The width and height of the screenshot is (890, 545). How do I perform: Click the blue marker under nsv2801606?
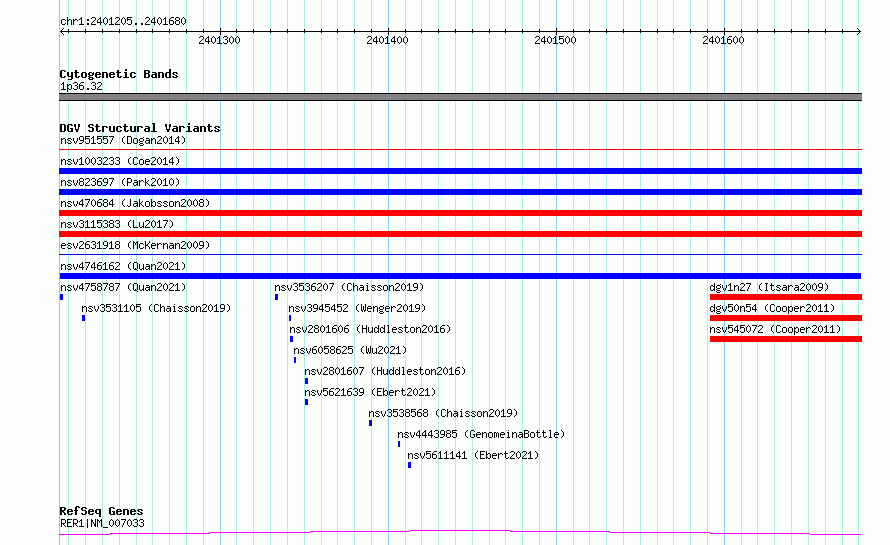[x=292, y=339]
